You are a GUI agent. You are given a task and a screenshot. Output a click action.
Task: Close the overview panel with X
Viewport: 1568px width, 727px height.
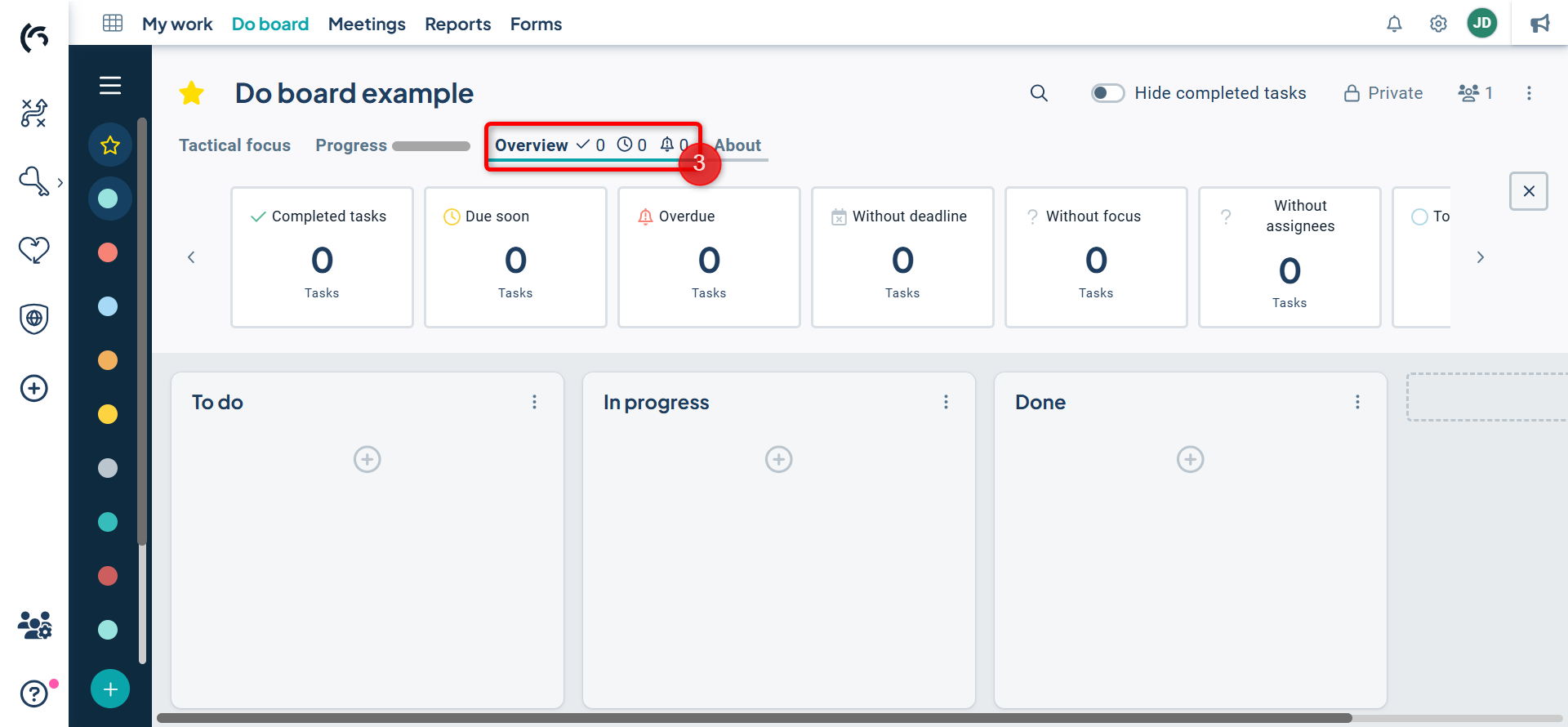[1529, 191]
